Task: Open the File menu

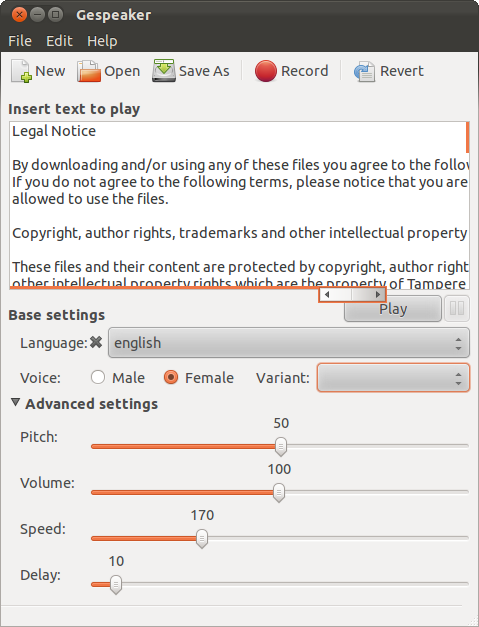Action: tap(20, 41)
